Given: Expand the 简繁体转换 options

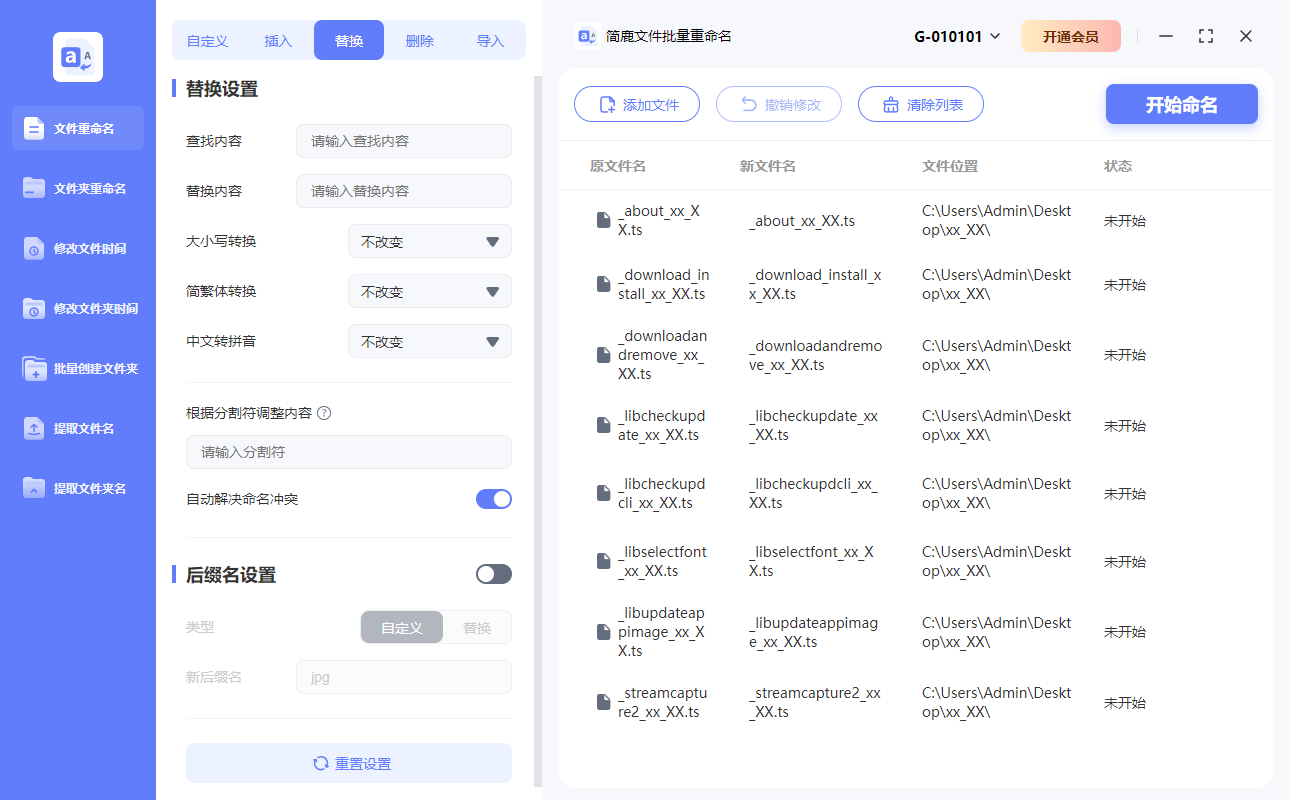Looking at the screenshot, I should (429, 291).
